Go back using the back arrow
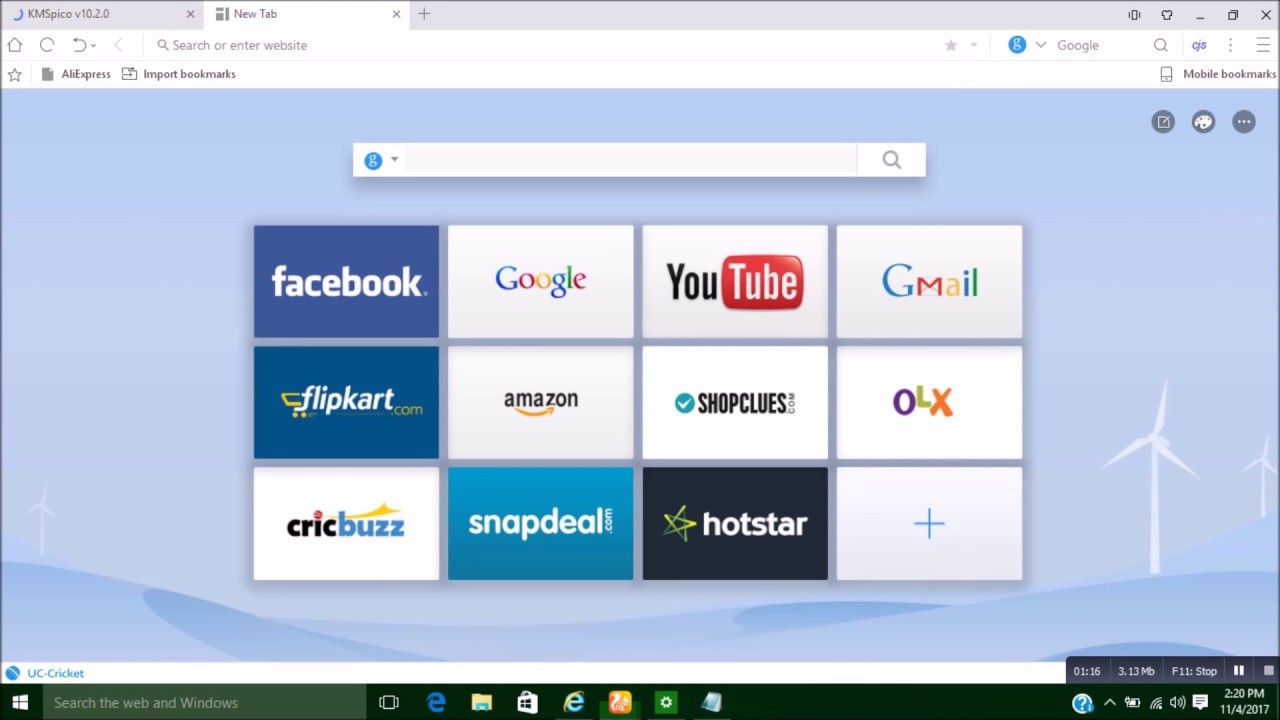This screenshot has width=1280, height=720. 118,45
